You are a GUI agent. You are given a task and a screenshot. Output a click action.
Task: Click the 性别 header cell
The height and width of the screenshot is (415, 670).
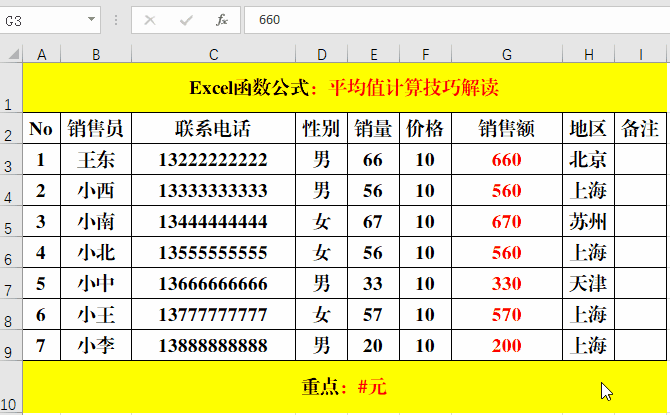322,128
